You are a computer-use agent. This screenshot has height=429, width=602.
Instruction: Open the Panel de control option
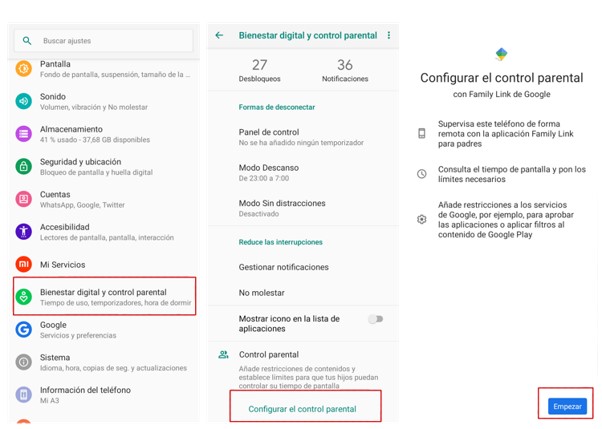coord(303,137)
